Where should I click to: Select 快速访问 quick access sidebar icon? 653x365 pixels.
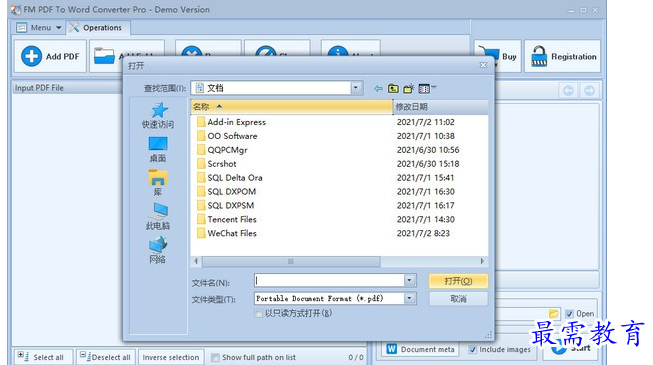click(x=158, y=115)
